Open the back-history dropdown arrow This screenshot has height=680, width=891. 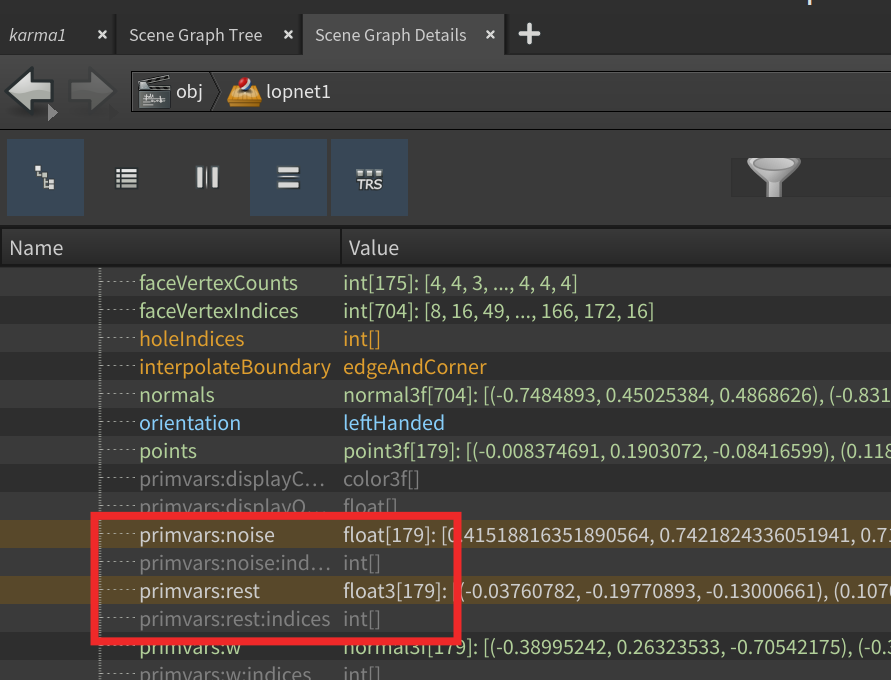(x=52, y=113)
